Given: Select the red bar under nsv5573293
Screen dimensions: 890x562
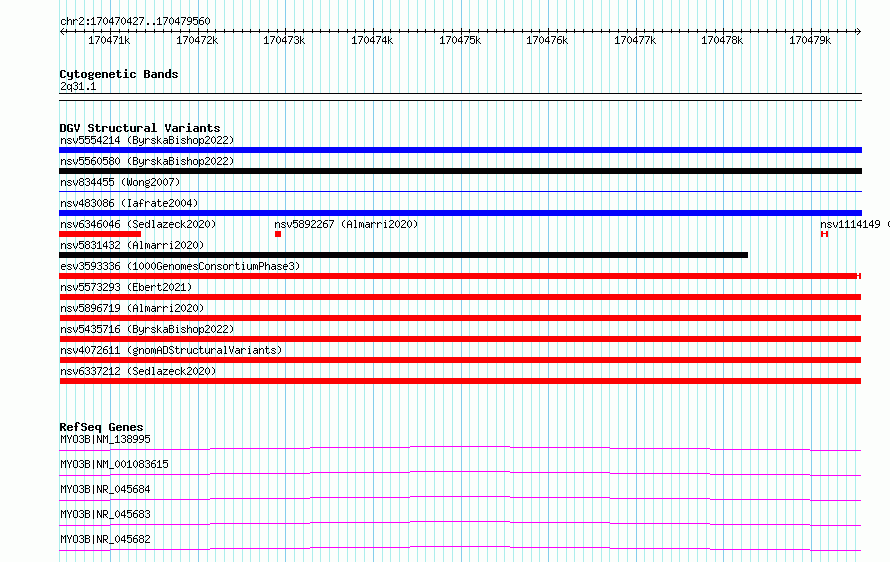Looking at the screenshot, I should click(x=460, y=297).
